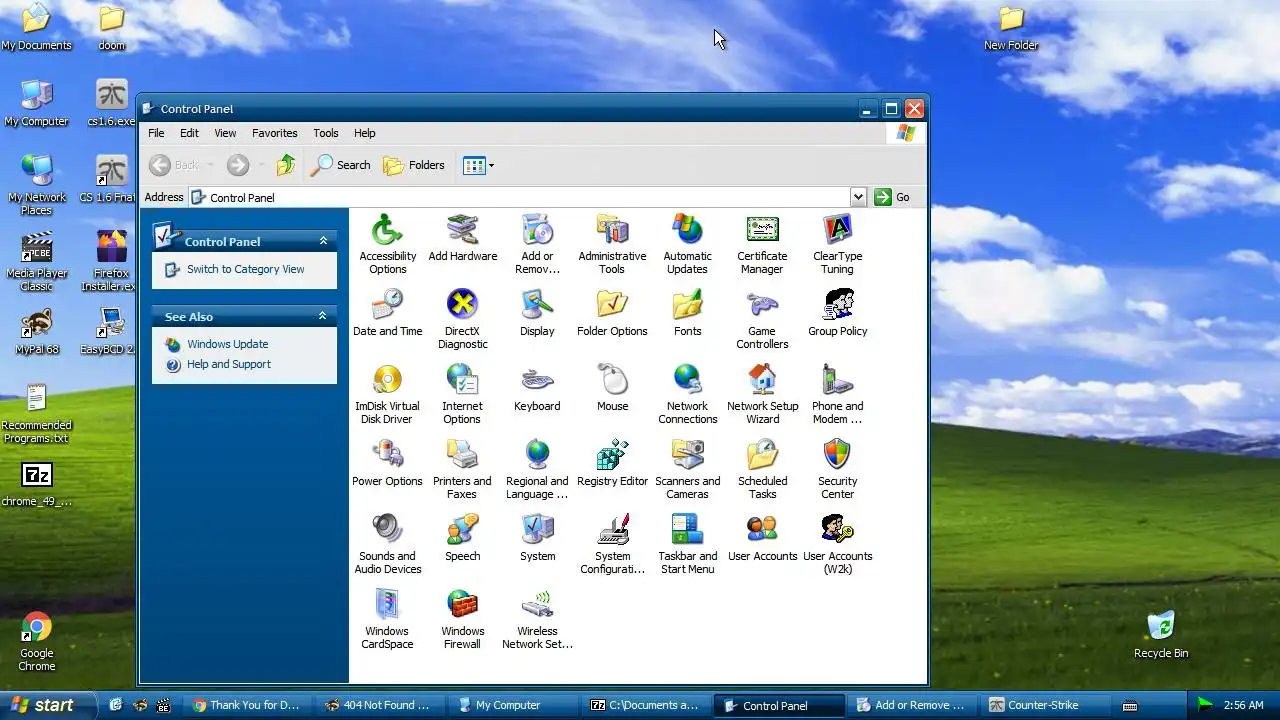
Task: Launch Registry Editor icon
Action: (612, 463)
